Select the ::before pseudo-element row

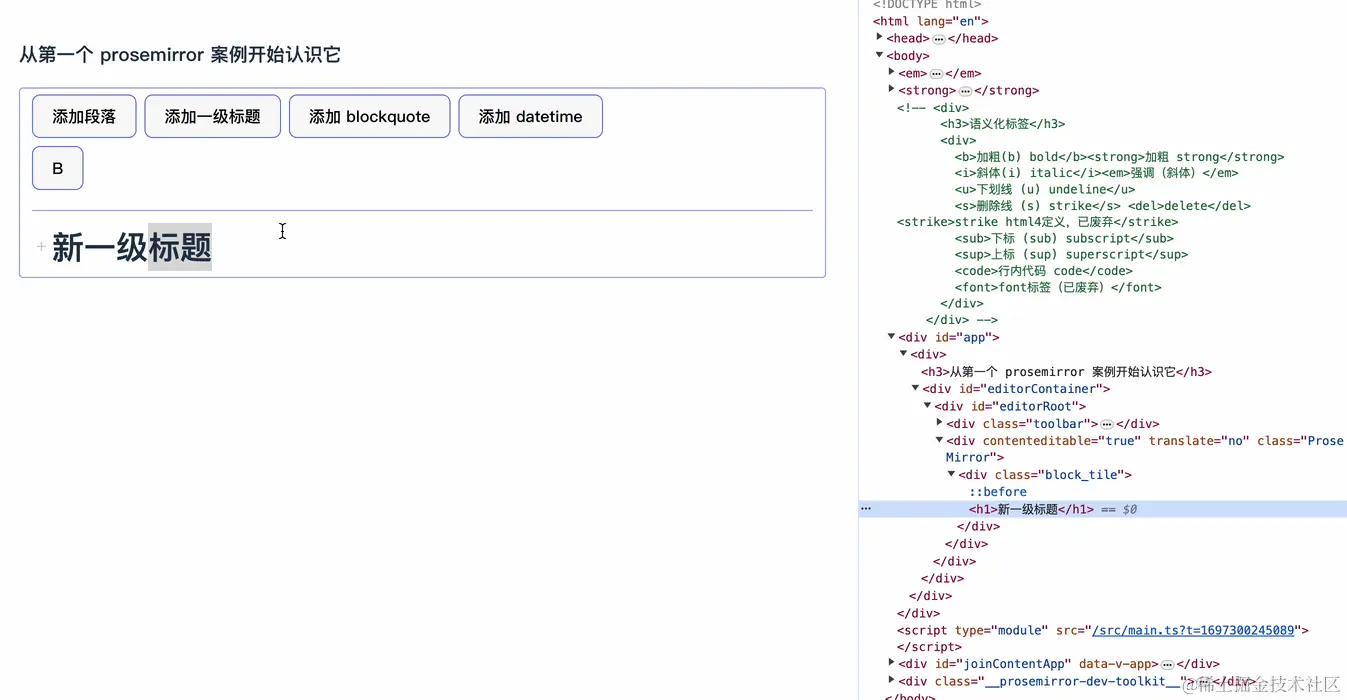coord(998,492)
